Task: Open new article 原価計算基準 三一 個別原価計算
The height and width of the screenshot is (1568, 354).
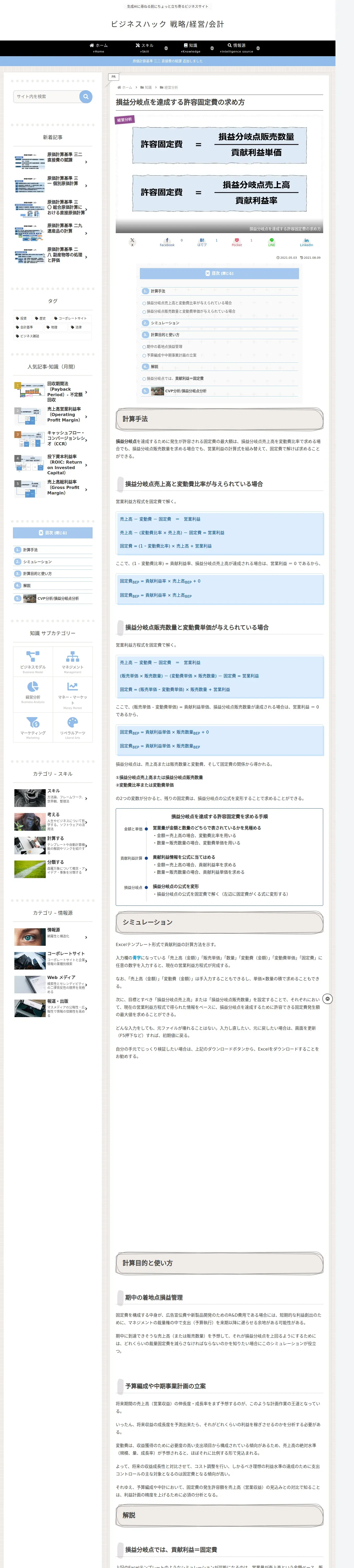Action: [x=53, y=185]
